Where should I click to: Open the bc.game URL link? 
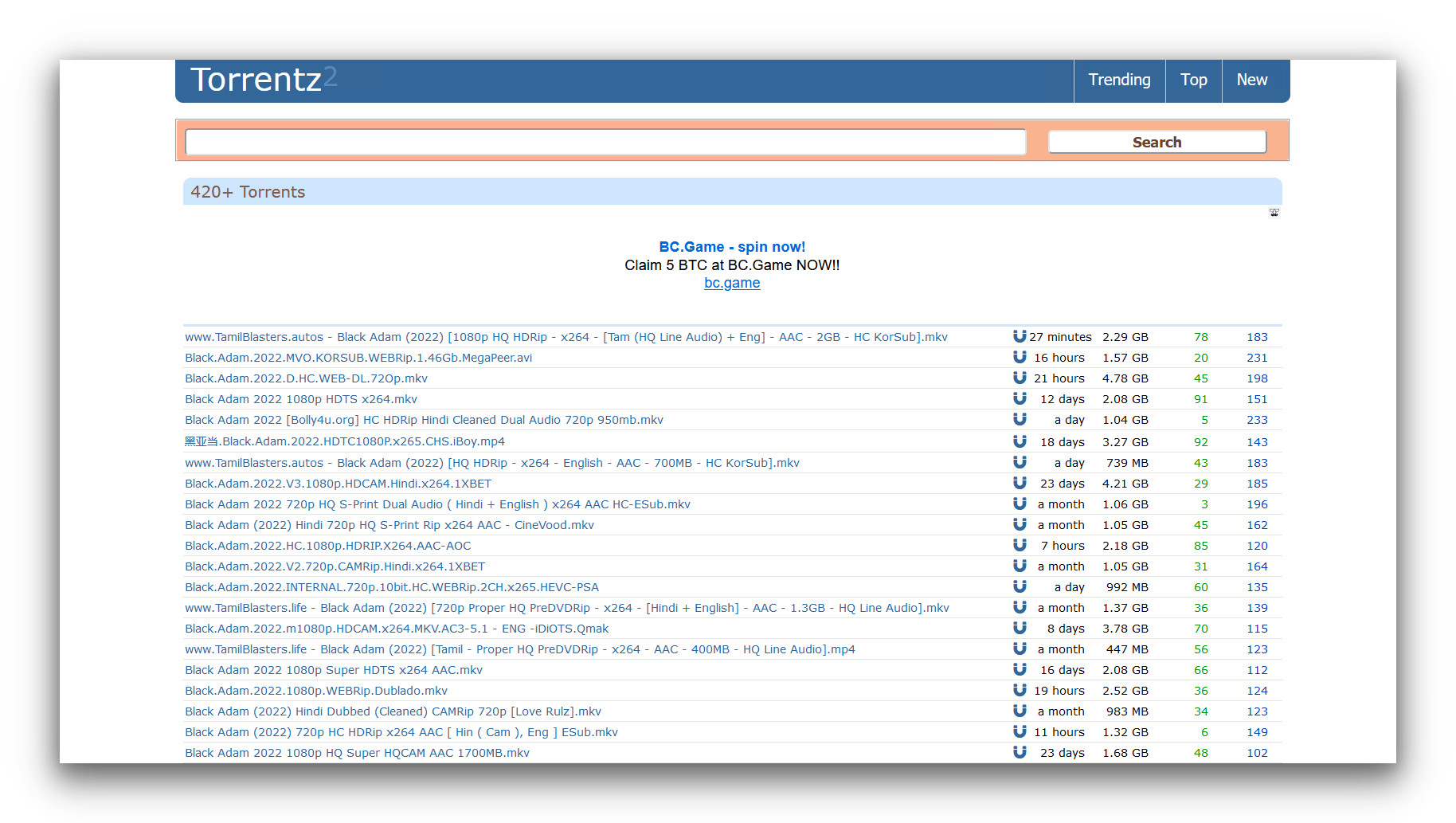732,283
